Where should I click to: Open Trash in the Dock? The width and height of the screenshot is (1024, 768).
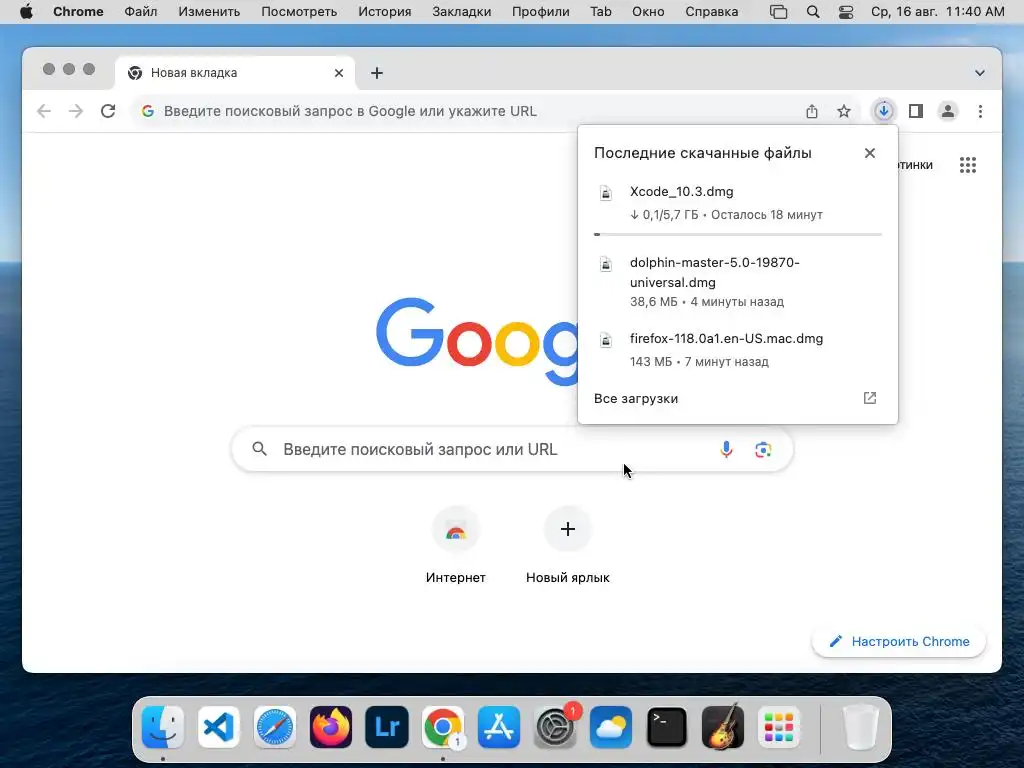tap(861, 727)
